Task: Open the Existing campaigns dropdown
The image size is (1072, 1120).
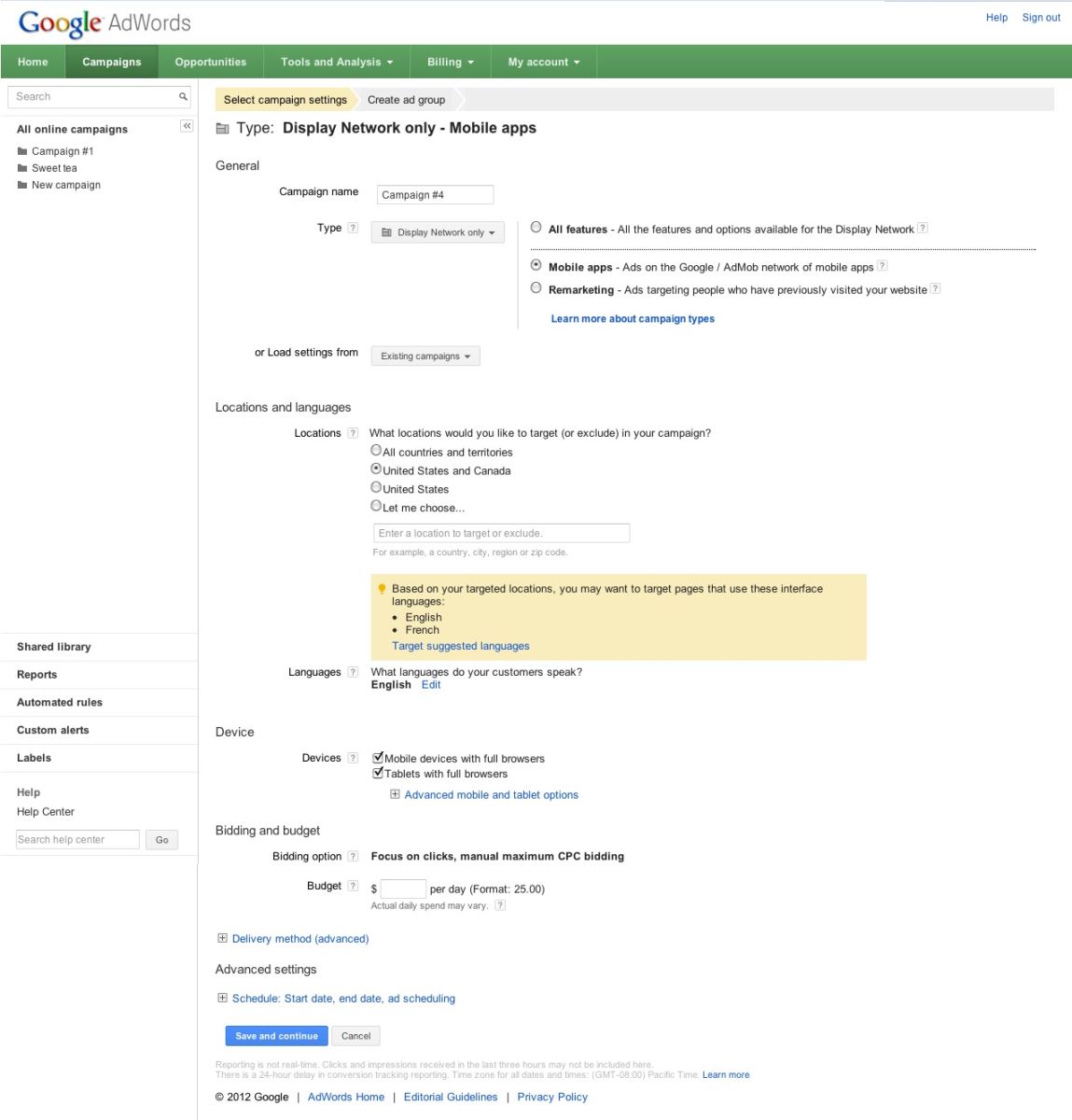Action: point(425,356)
